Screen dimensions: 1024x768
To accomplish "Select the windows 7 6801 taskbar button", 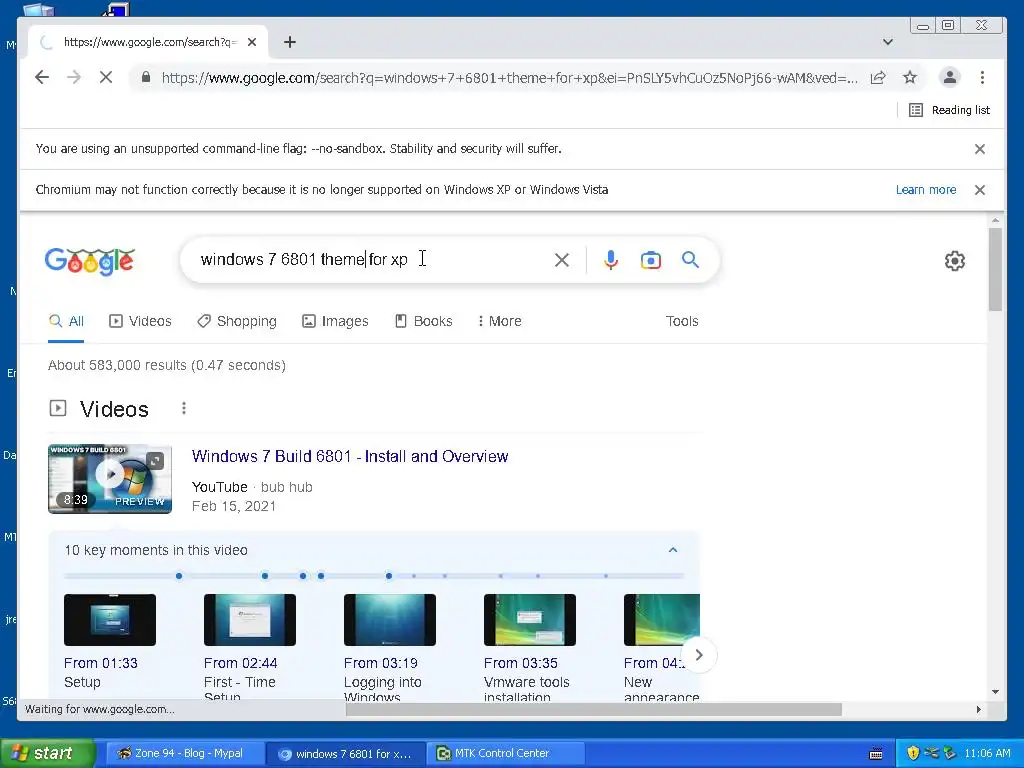I will pyautogui.click(x=345, y=754).
